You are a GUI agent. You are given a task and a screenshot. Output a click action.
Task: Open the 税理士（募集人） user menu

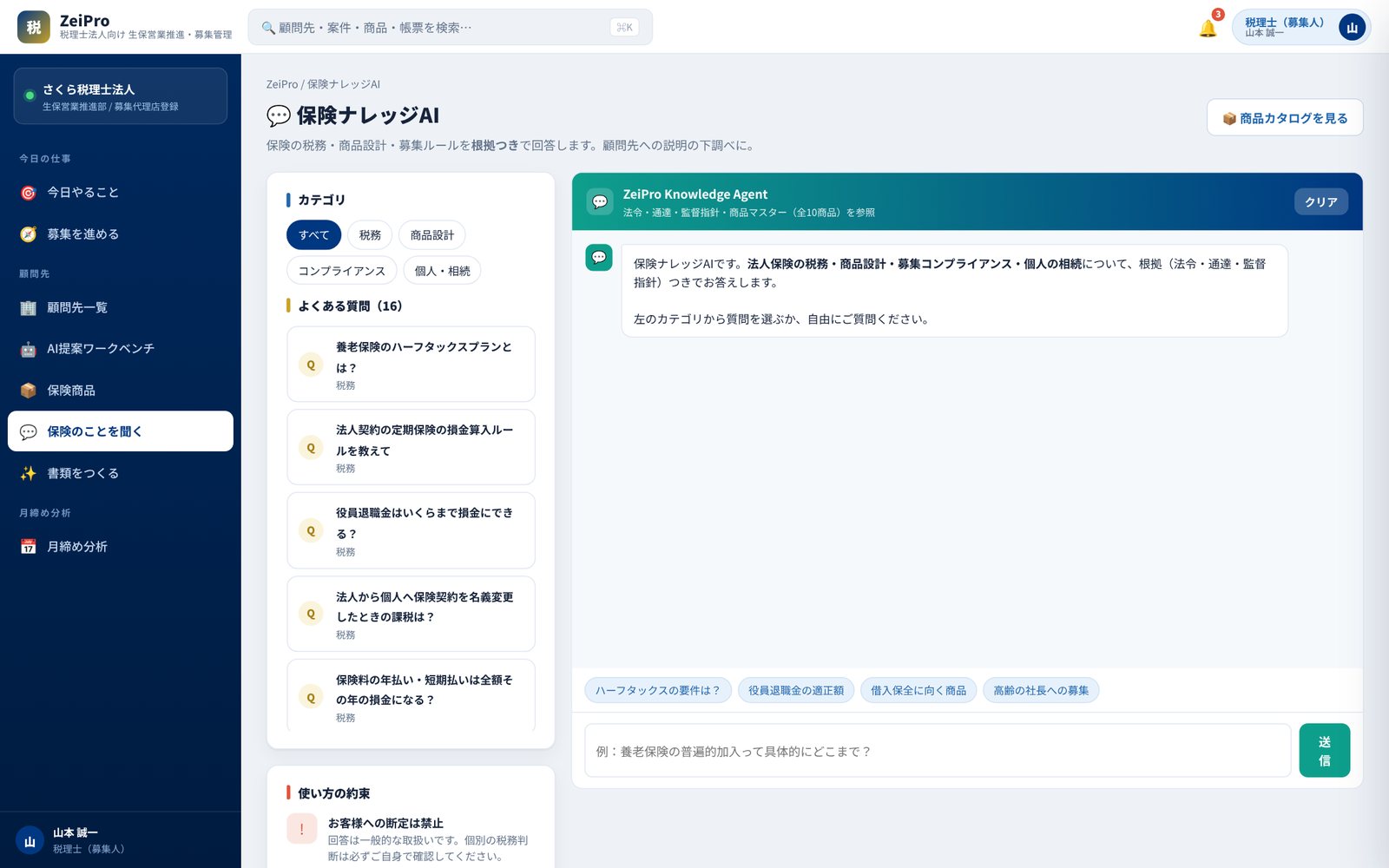(1300, 28)
